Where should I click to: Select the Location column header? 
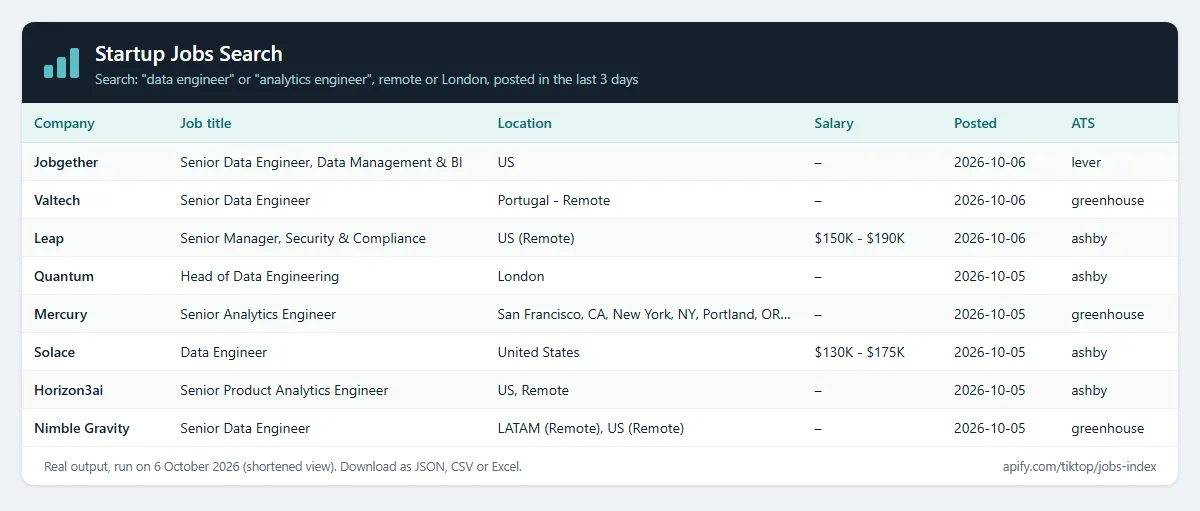click(x=524, y=124)
